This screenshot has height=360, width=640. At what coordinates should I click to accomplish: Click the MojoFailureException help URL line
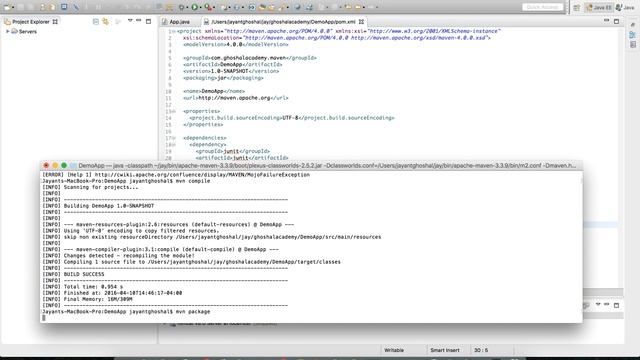pyautogui.click(x=176, y=175)
